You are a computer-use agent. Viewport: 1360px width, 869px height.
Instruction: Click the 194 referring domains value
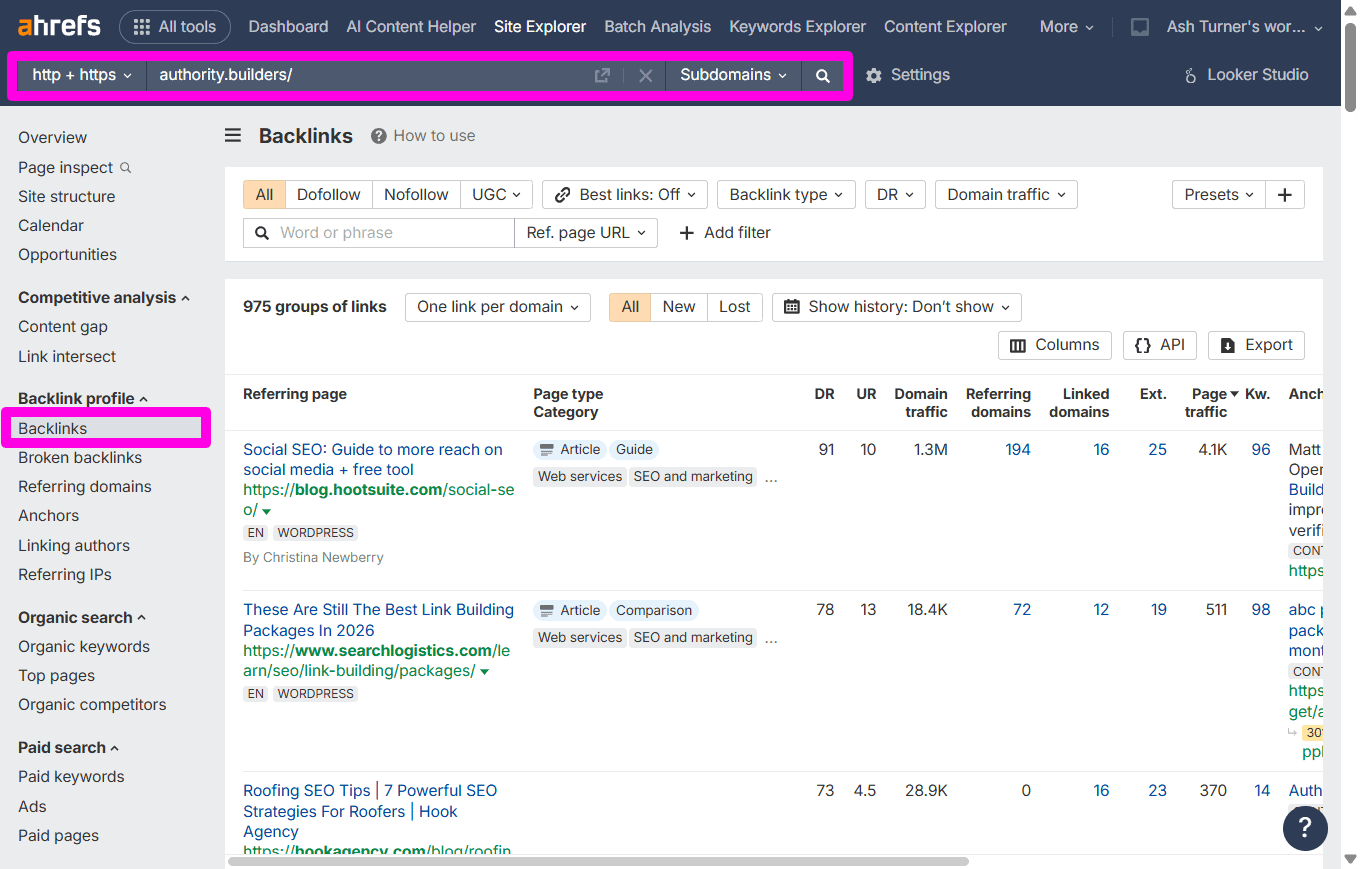[x=1018, y=450]
